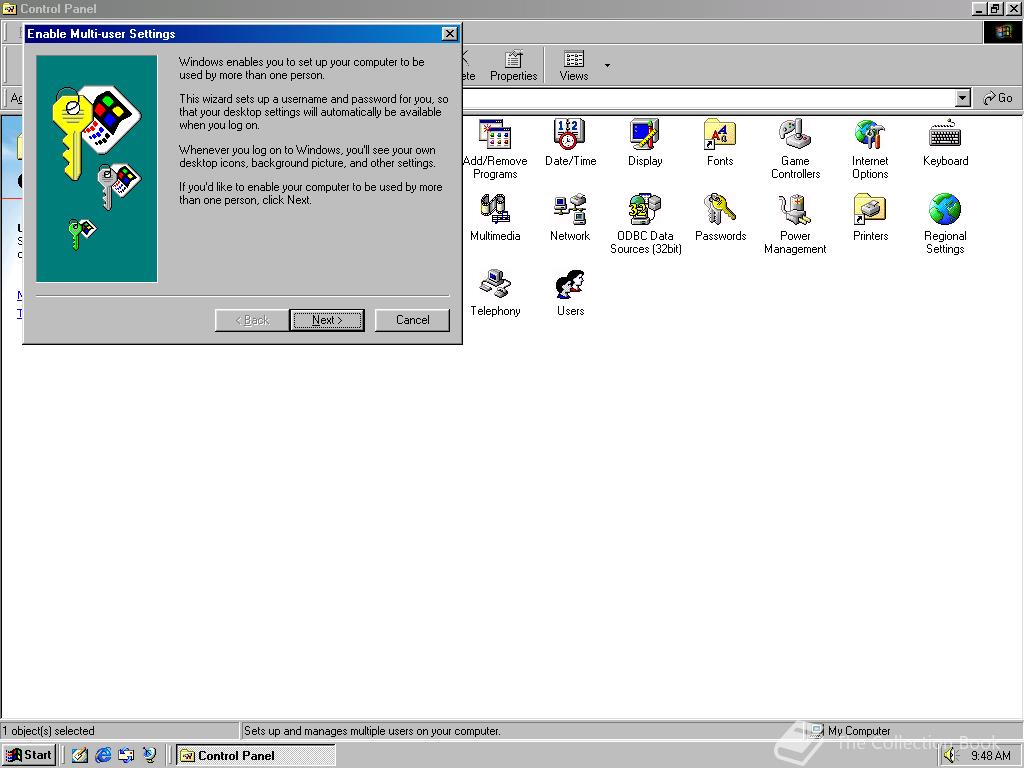1024x768 pixels.
Task: Open the Add/Remove Programs icon
Action: click(x=495, y=149)
